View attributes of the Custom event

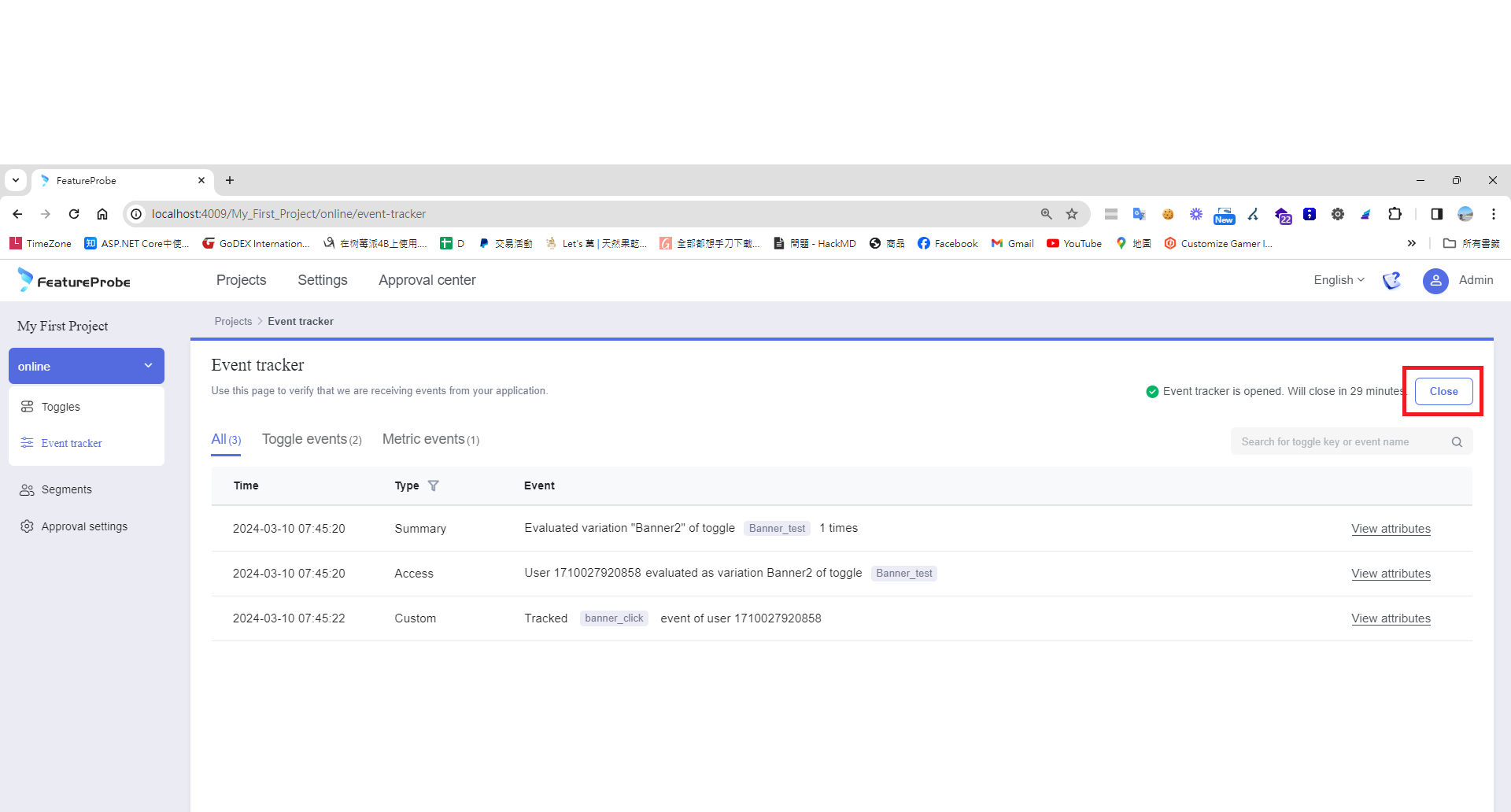click(1391, 618)
